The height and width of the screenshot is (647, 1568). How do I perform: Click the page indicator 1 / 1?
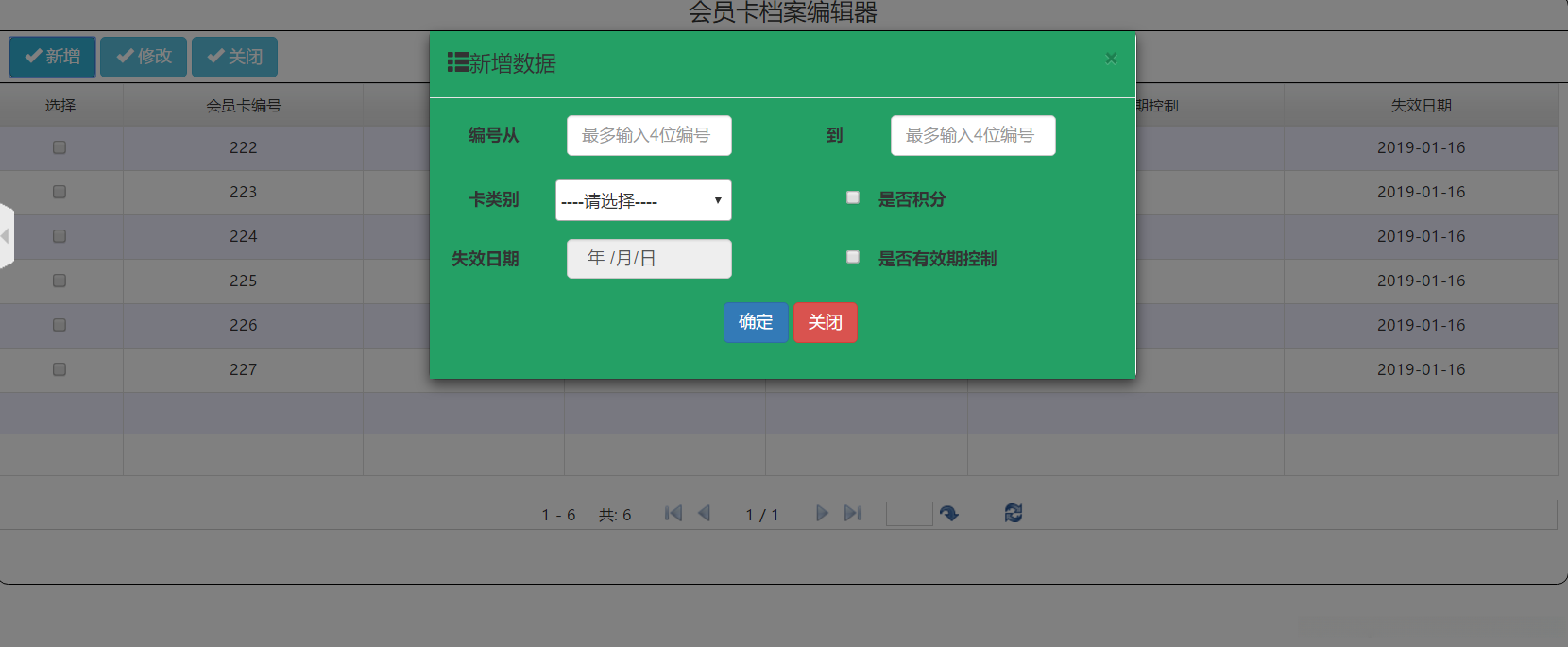762,515
